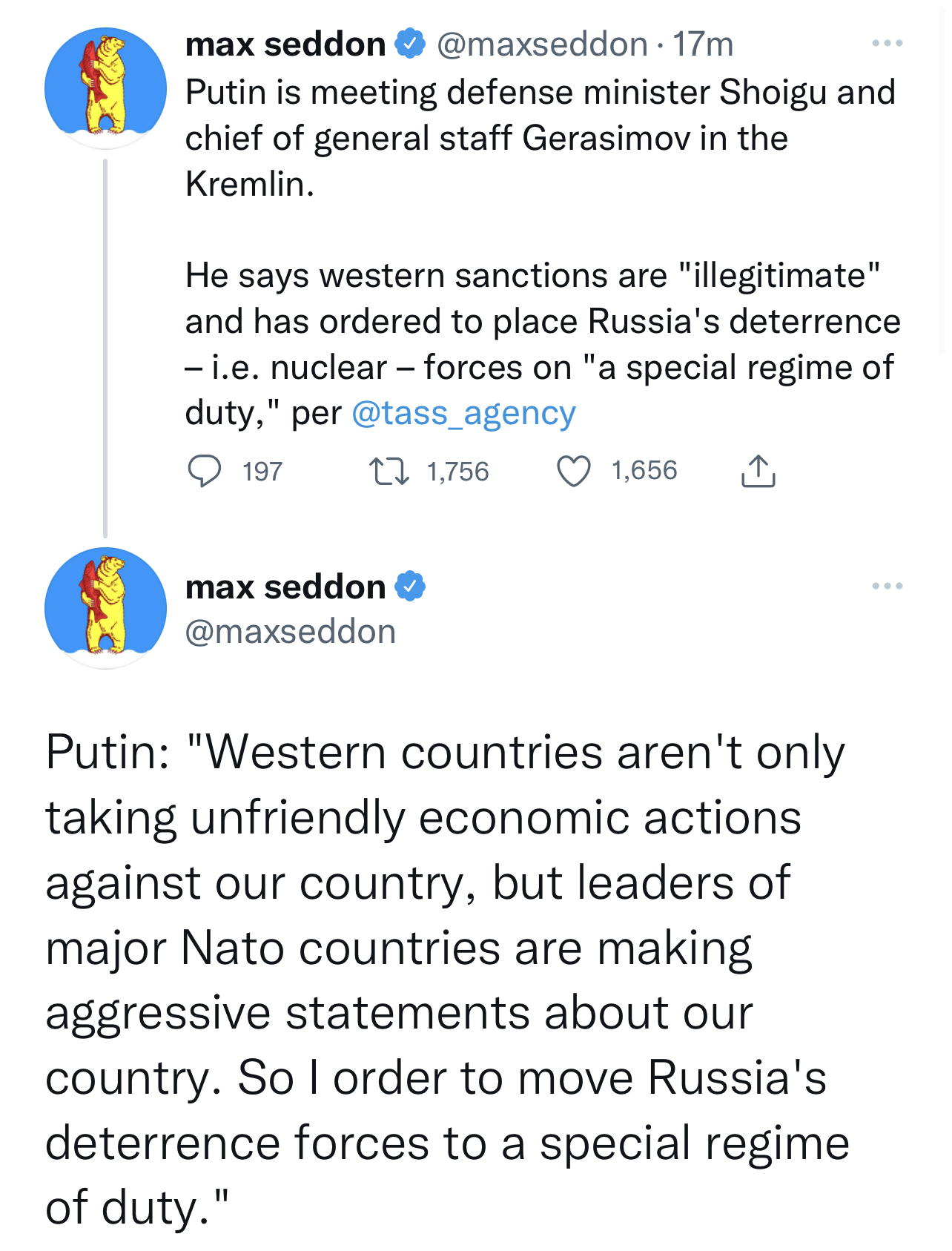
Task: Retweet the Shoigu meeting tweet
Action: click(x=389, y=471)
